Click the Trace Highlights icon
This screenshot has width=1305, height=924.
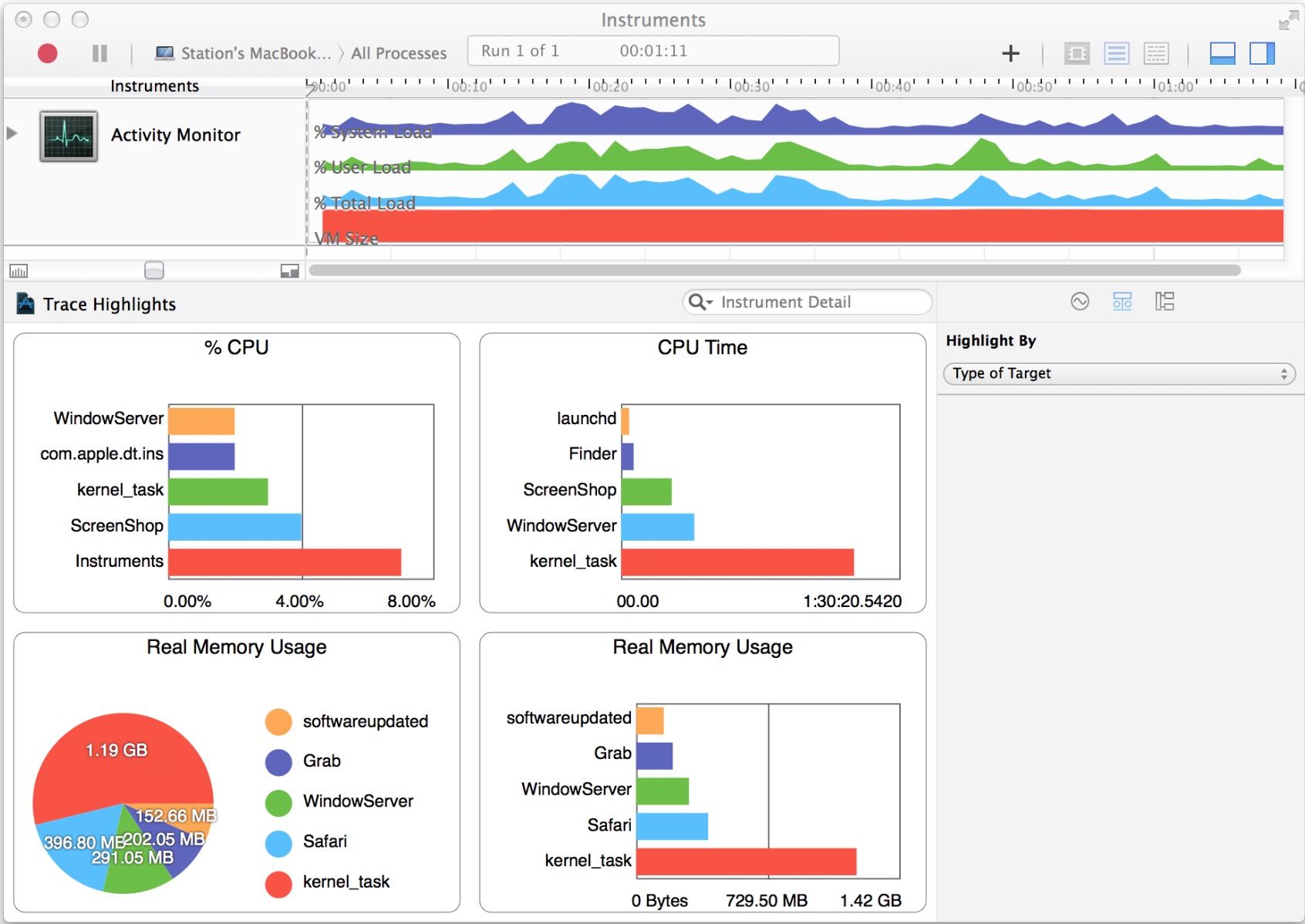tap(25, 304)
